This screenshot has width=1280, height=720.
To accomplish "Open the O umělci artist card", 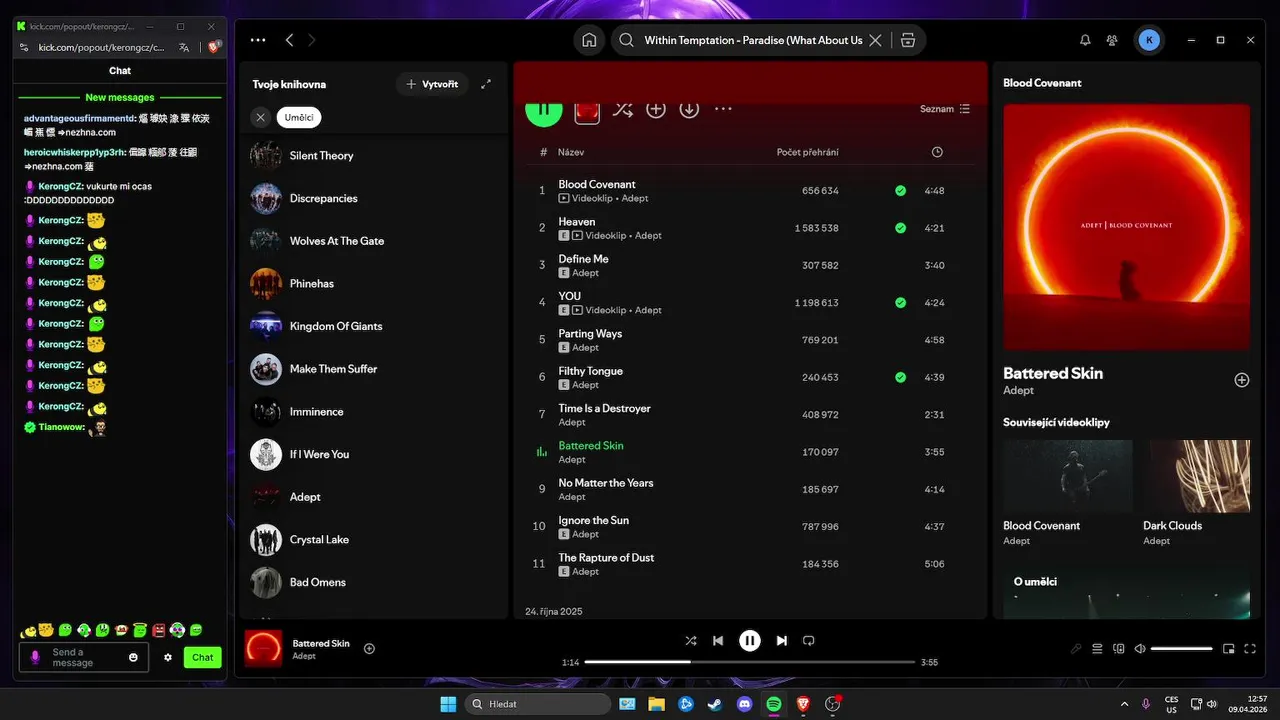I will [1126, 593].
